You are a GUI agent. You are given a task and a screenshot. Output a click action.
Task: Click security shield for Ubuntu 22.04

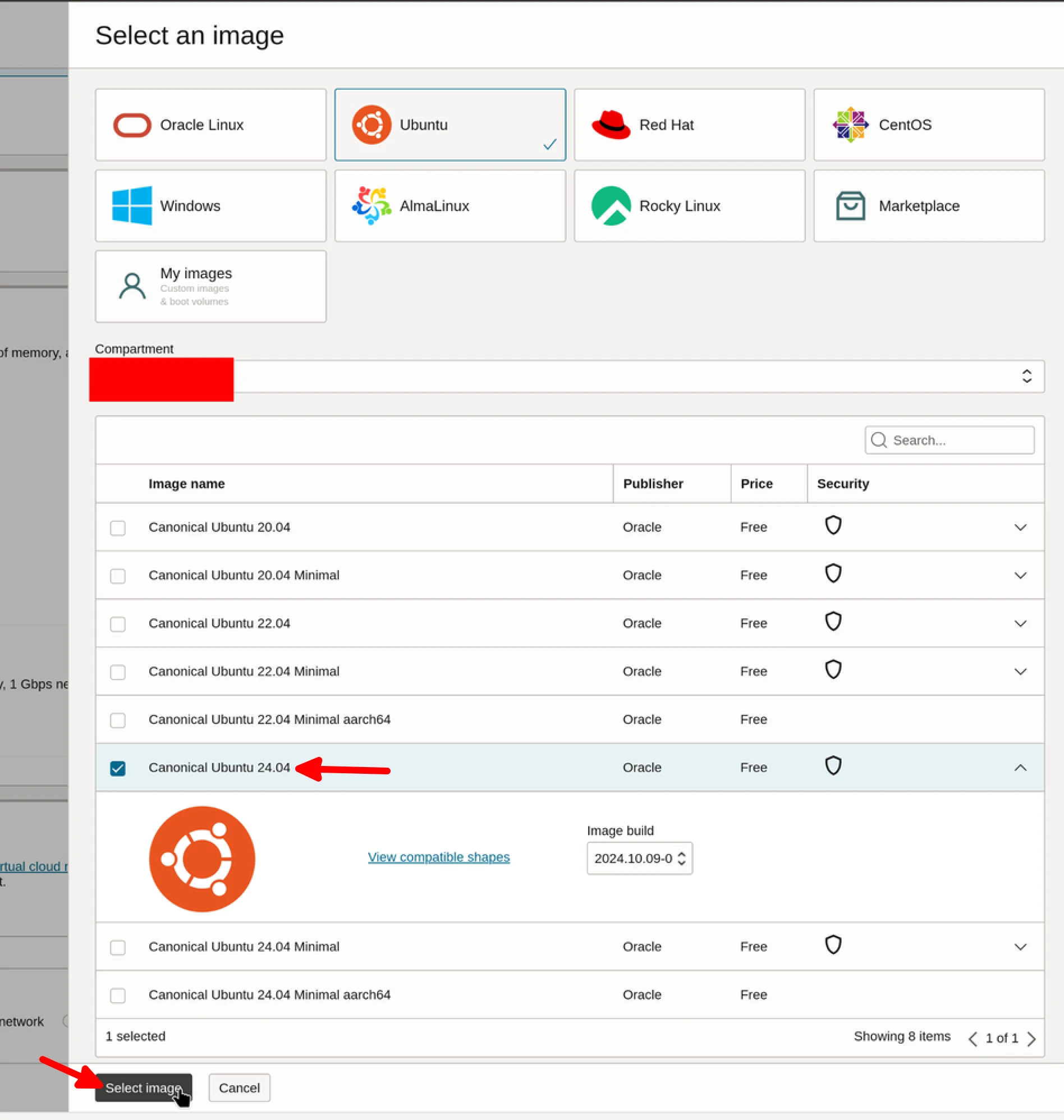point(833,622)
